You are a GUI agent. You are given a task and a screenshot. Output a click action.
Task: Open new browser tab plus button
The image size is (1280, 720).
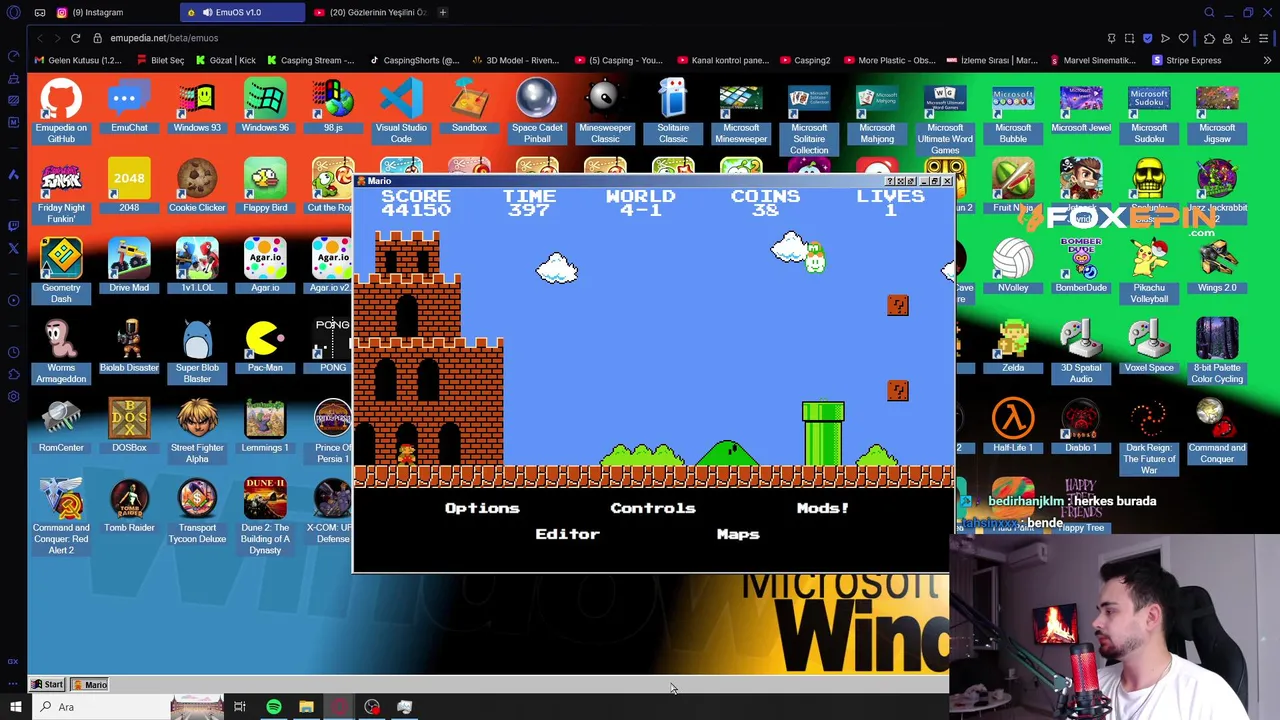pyautogui.click(x=443, y=12)
